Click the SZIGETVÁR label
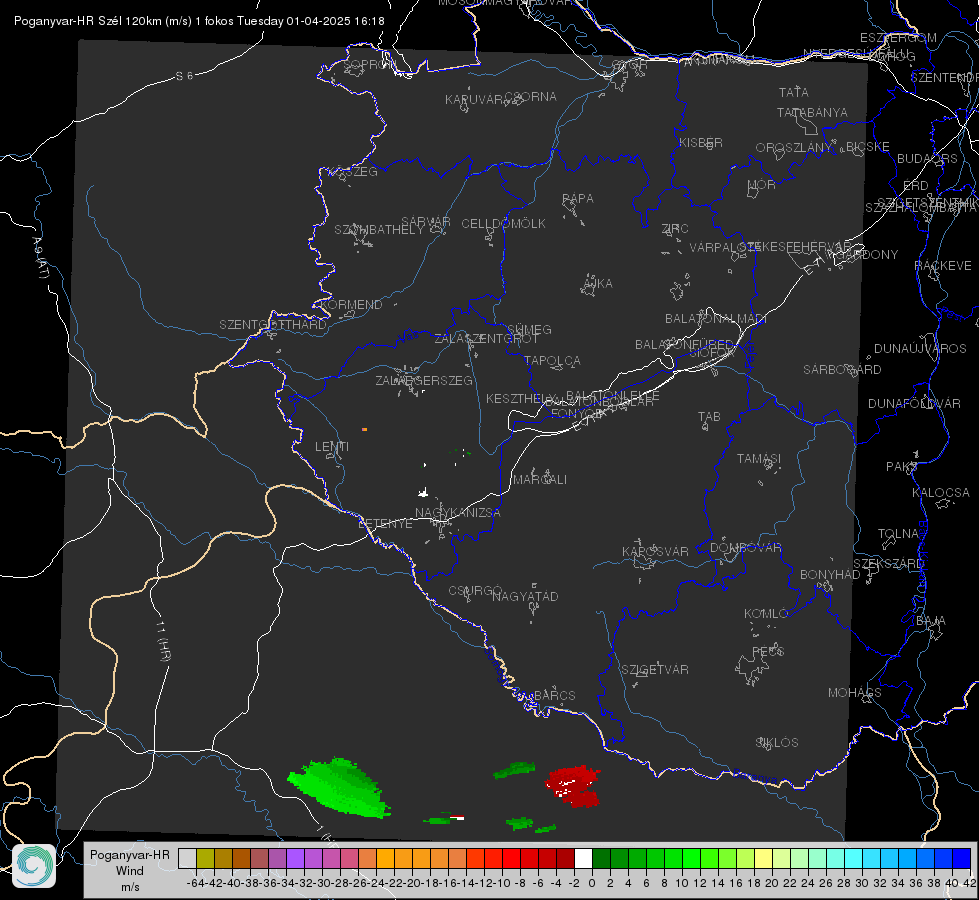This screenshot has height=900, width=979. tap(655, 670)
